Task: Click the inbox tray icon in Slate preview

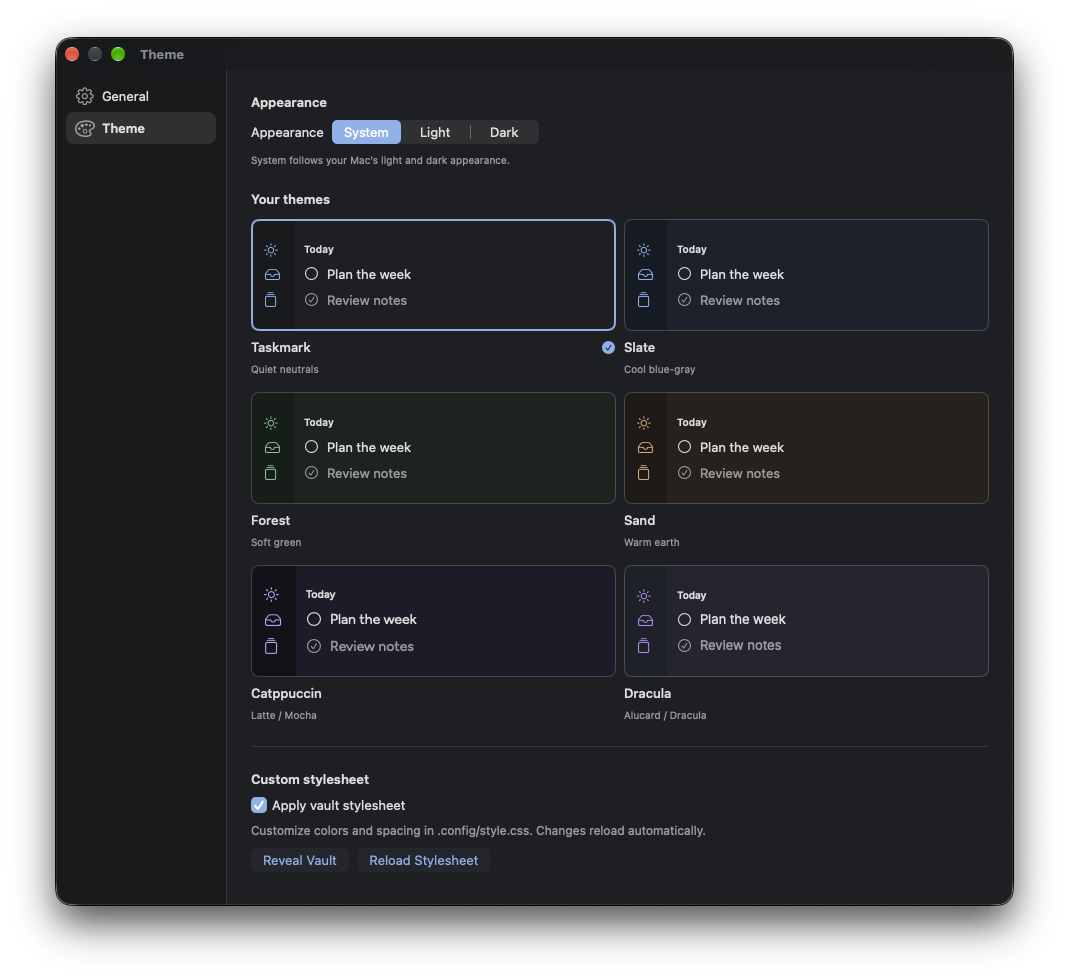Action: point(645,275)
